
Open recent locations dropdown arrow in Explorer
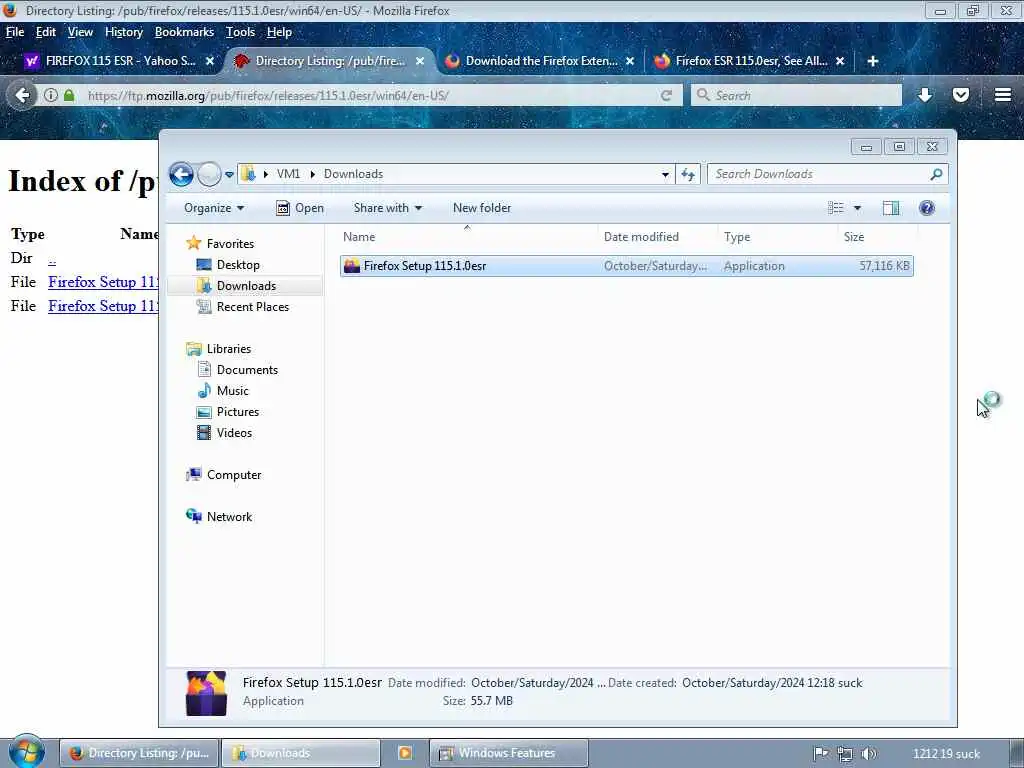click(229, 174)
